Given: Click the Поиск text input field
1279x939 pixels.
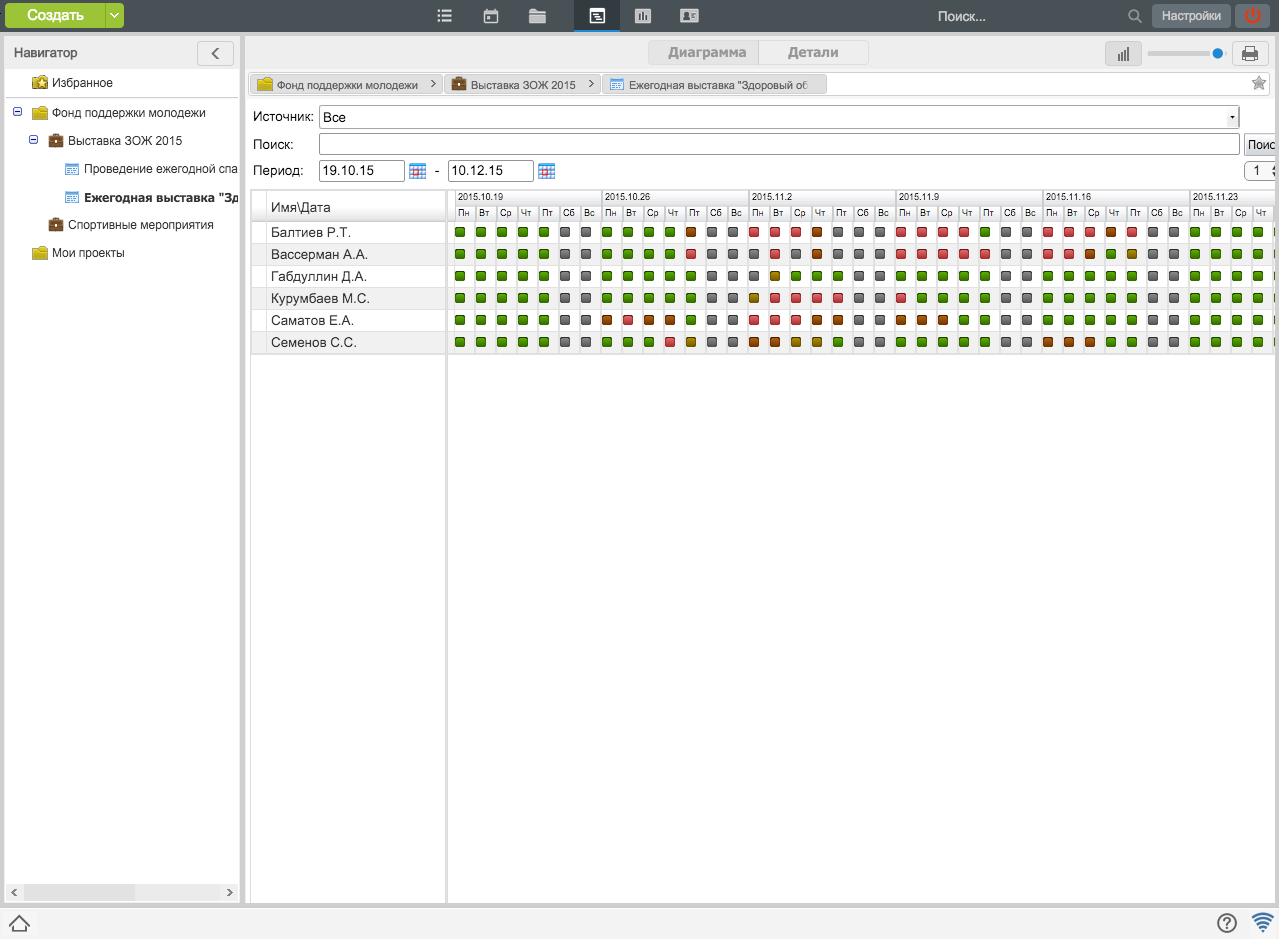Looking at the screenshot, I should [779, 144].
